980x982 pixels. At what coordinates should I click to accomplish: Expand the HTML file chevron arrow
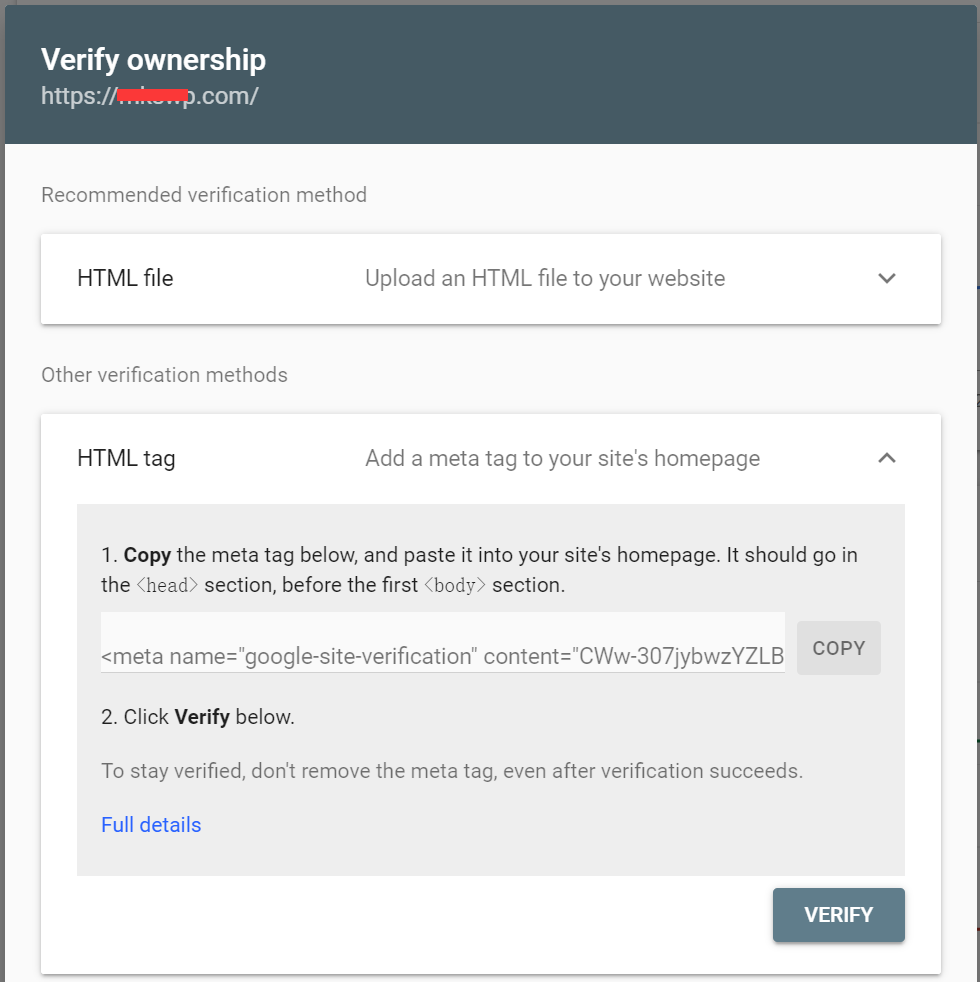(886, 279)
